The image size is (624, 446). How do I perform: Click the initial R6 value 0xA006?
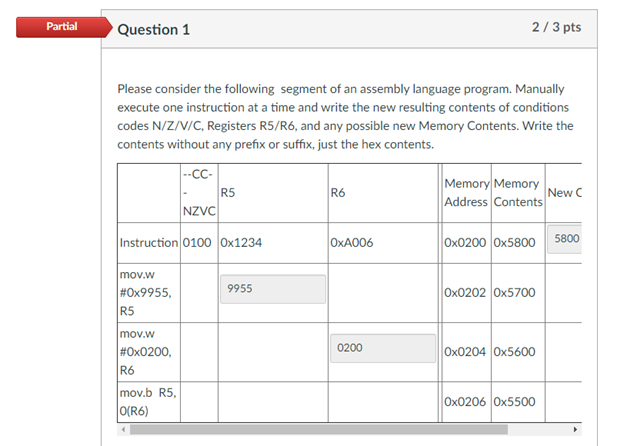click(x=352, y=243)
